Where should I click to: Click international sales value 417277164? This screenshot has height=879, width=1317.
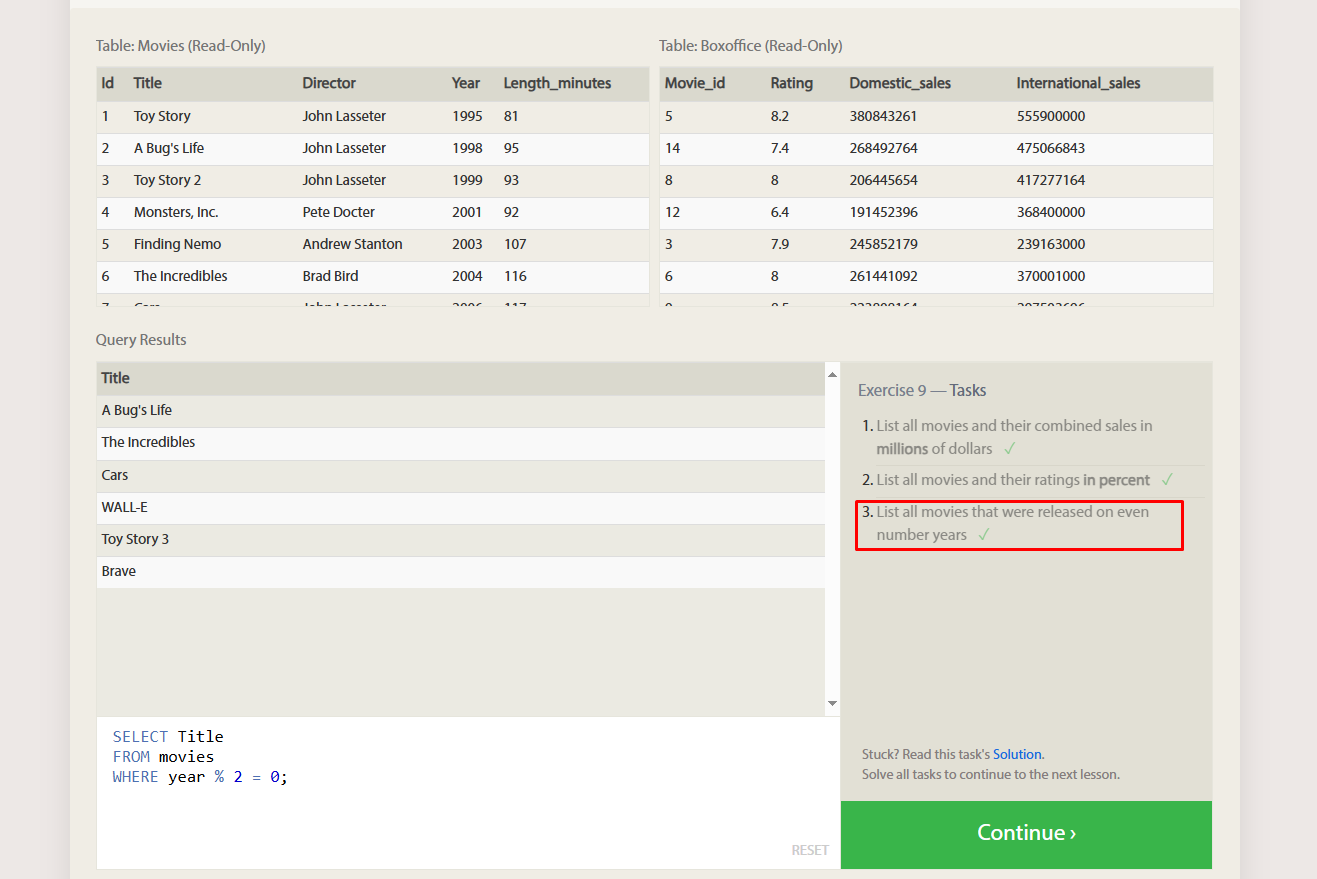coord(1051,180)
